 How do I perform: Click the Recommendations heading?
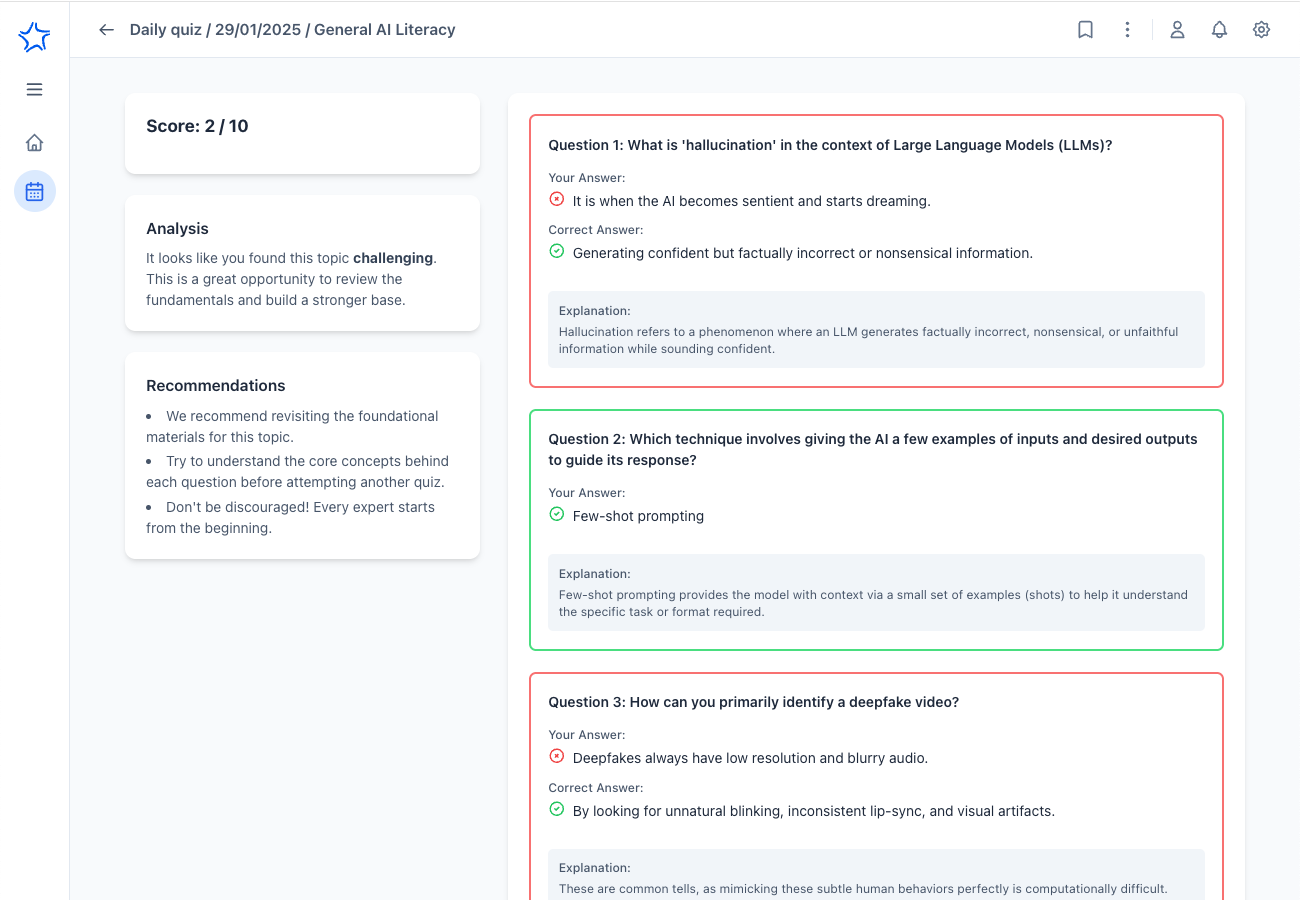(215, 386)
